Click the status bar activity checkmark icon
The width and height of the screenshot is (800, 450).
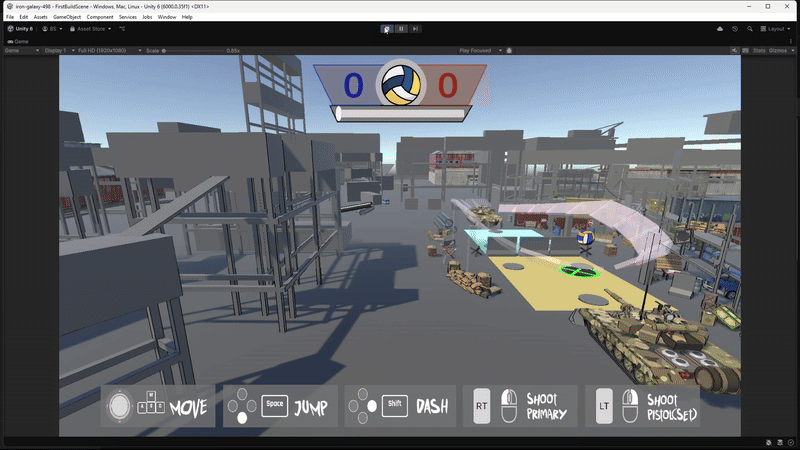click(791, 442)
